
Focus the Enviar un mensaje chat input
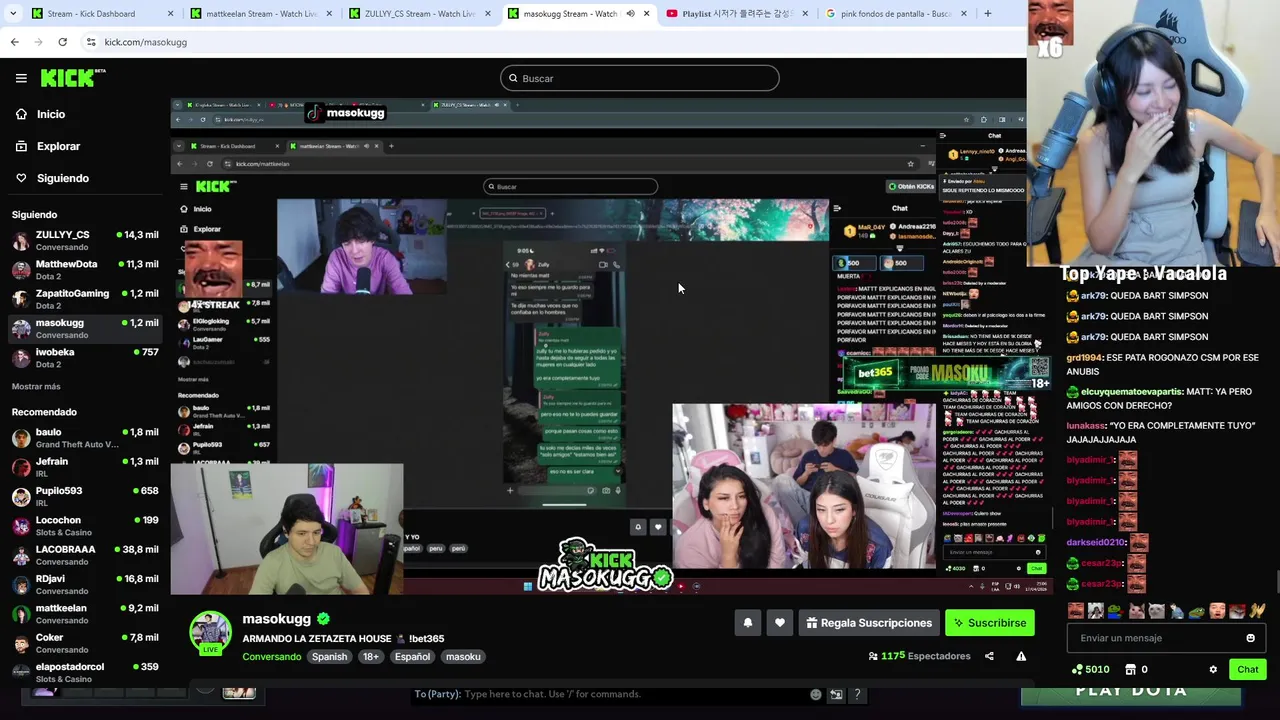click(1165, 638)
